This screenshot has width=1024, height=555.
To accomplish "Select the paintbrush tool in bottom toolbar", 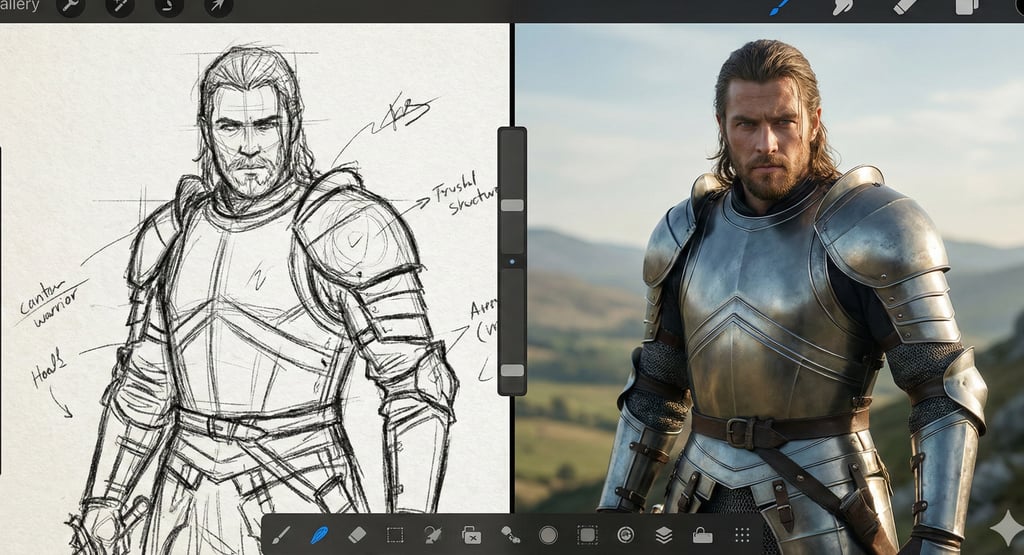I will 281,535.
